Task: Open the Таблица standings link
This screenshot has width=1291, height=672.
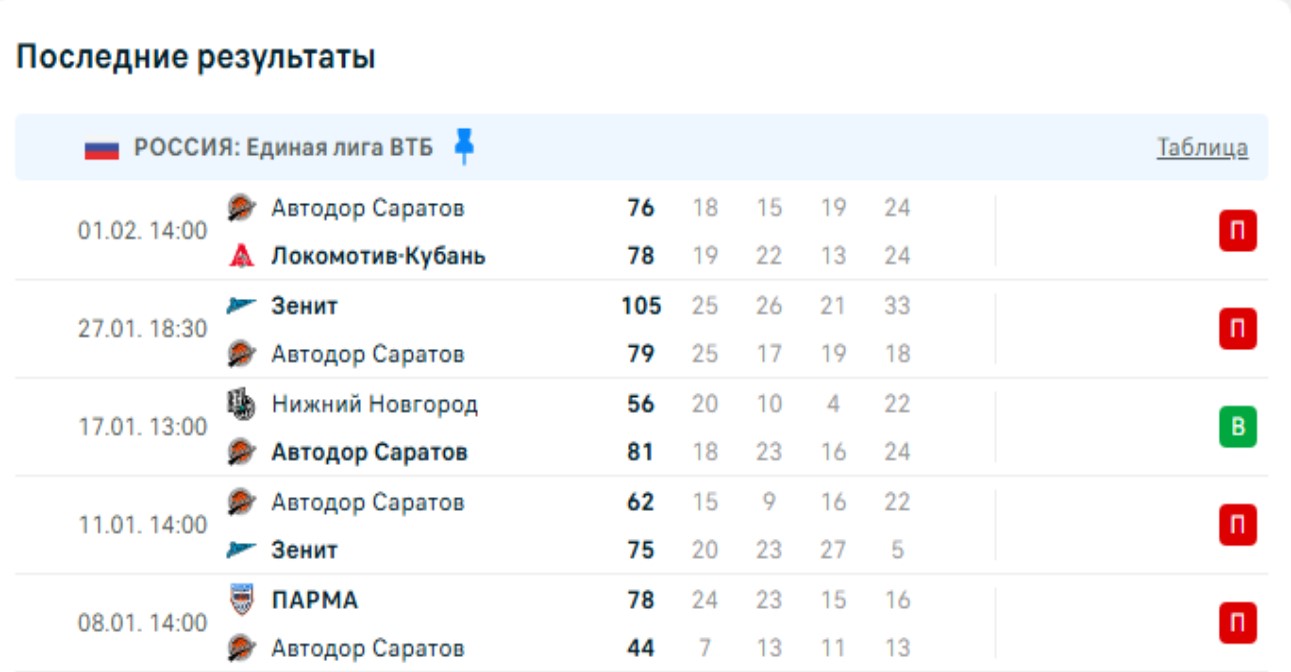Action: [x=1202, y=148]
